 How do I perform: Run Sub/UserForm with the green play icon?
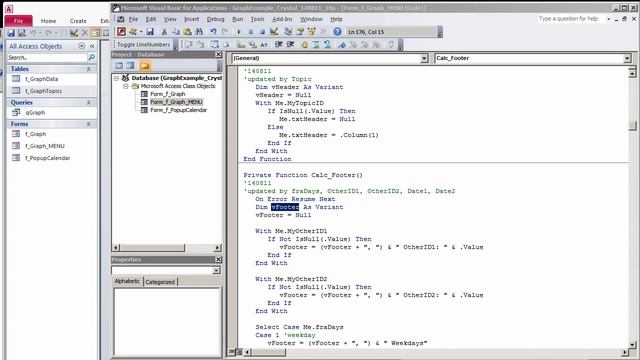point(238,31)
